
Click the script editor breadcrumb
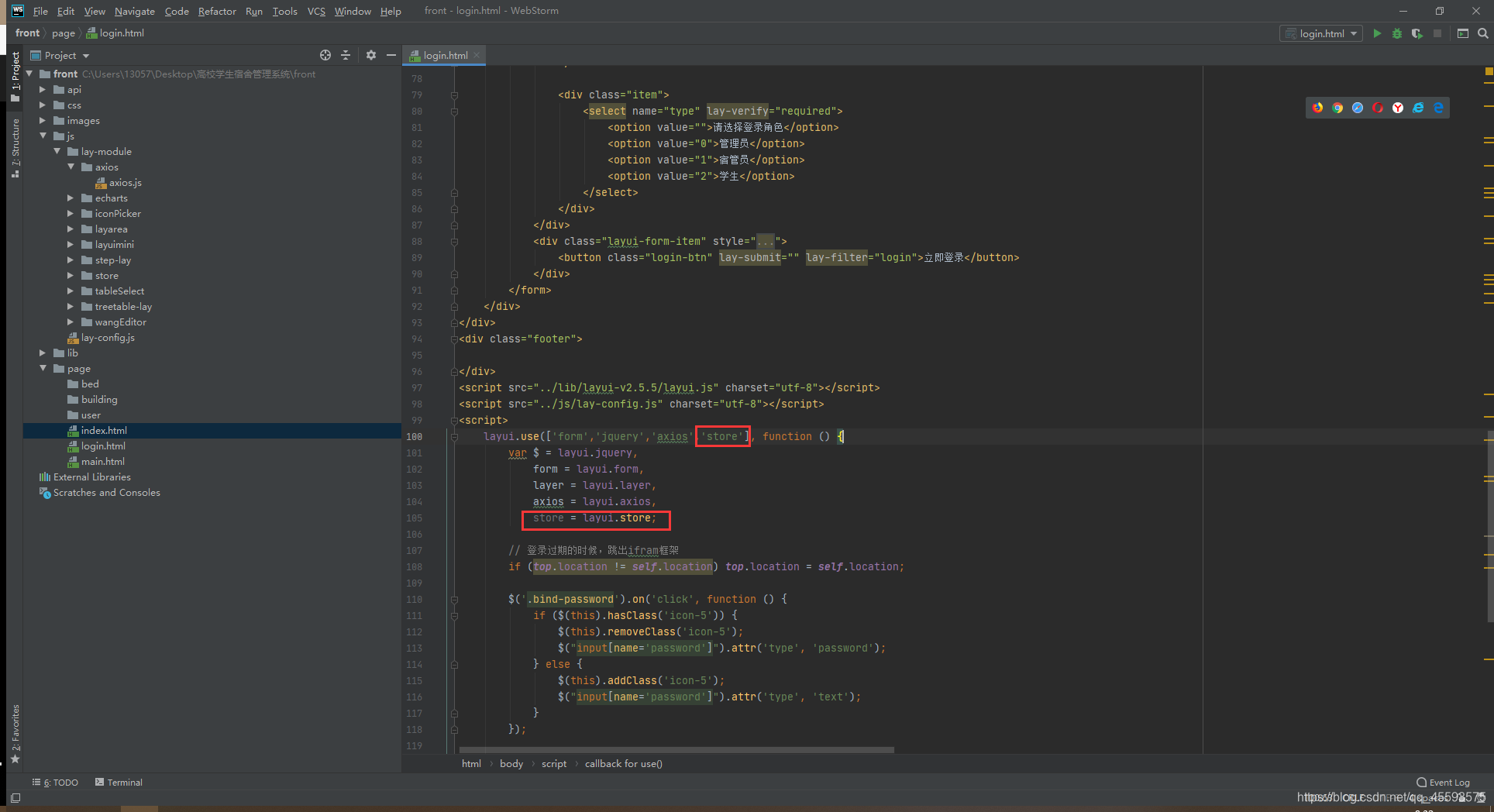pyautogui.click(x=553, y=764)
